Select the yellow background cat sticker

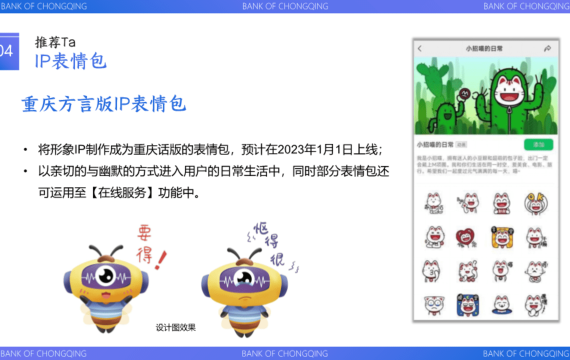pos(502,237)
